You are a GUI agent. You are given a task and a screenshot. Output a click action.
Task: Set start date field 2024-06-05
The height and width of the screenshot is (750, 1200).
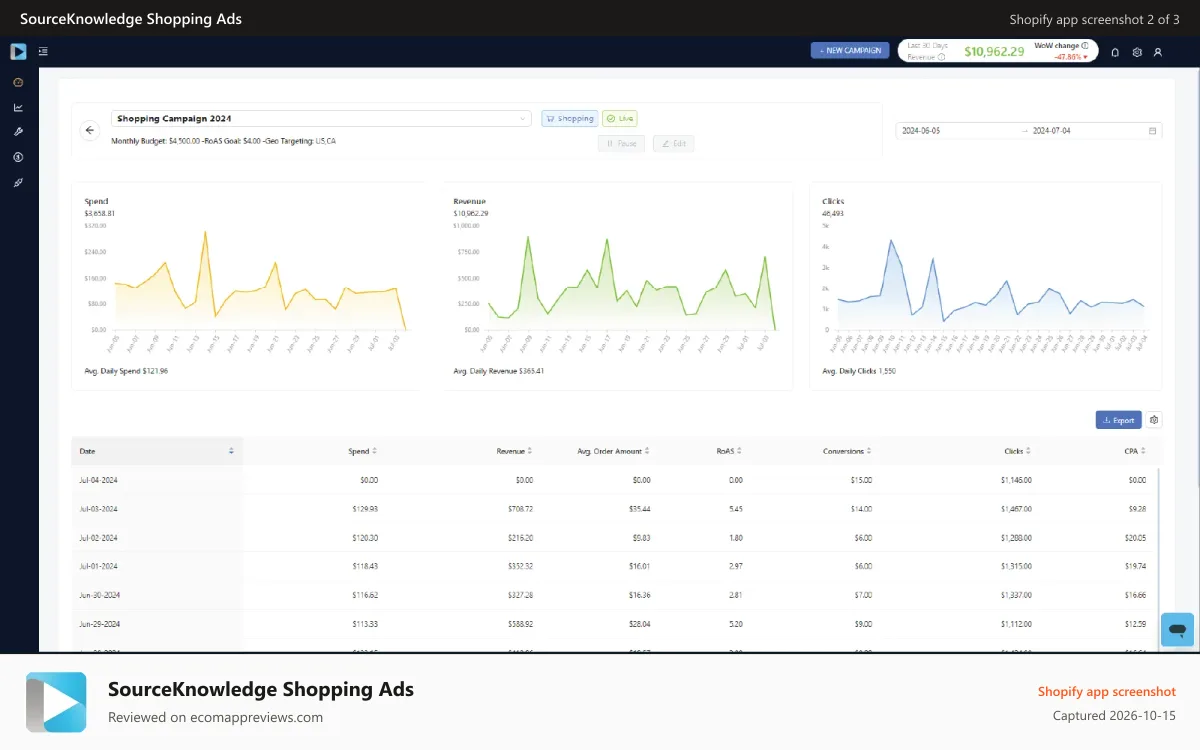(955, 131)
